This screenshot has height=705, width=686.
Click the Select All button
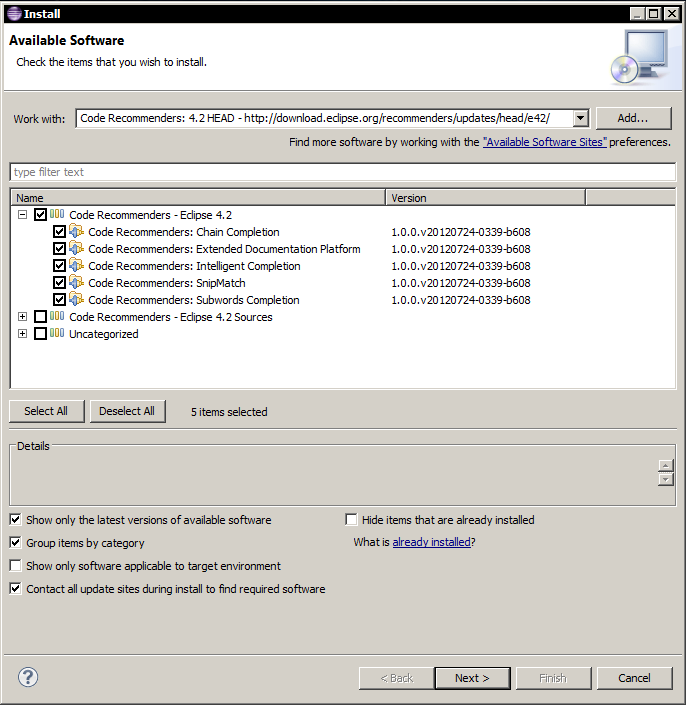46,411
